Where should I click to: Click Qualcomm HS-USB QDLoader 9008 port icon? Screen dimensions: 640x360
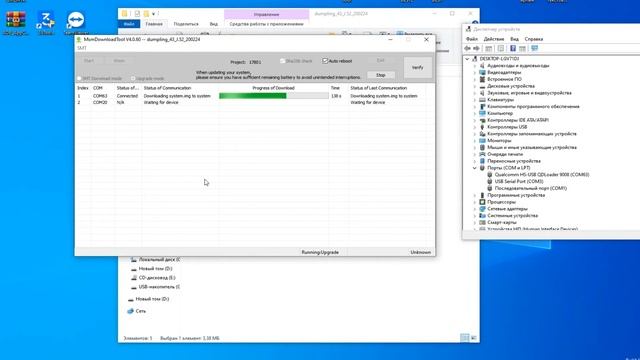490,175
